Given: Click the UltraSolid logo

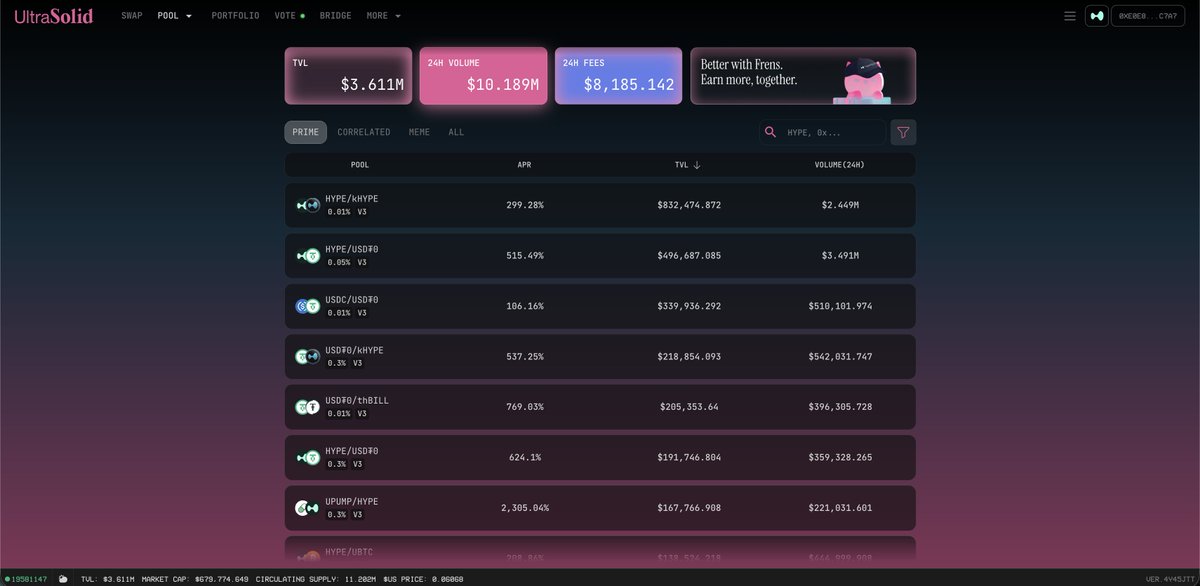Looking at the screenshot, I should click(x=54, y=16).
